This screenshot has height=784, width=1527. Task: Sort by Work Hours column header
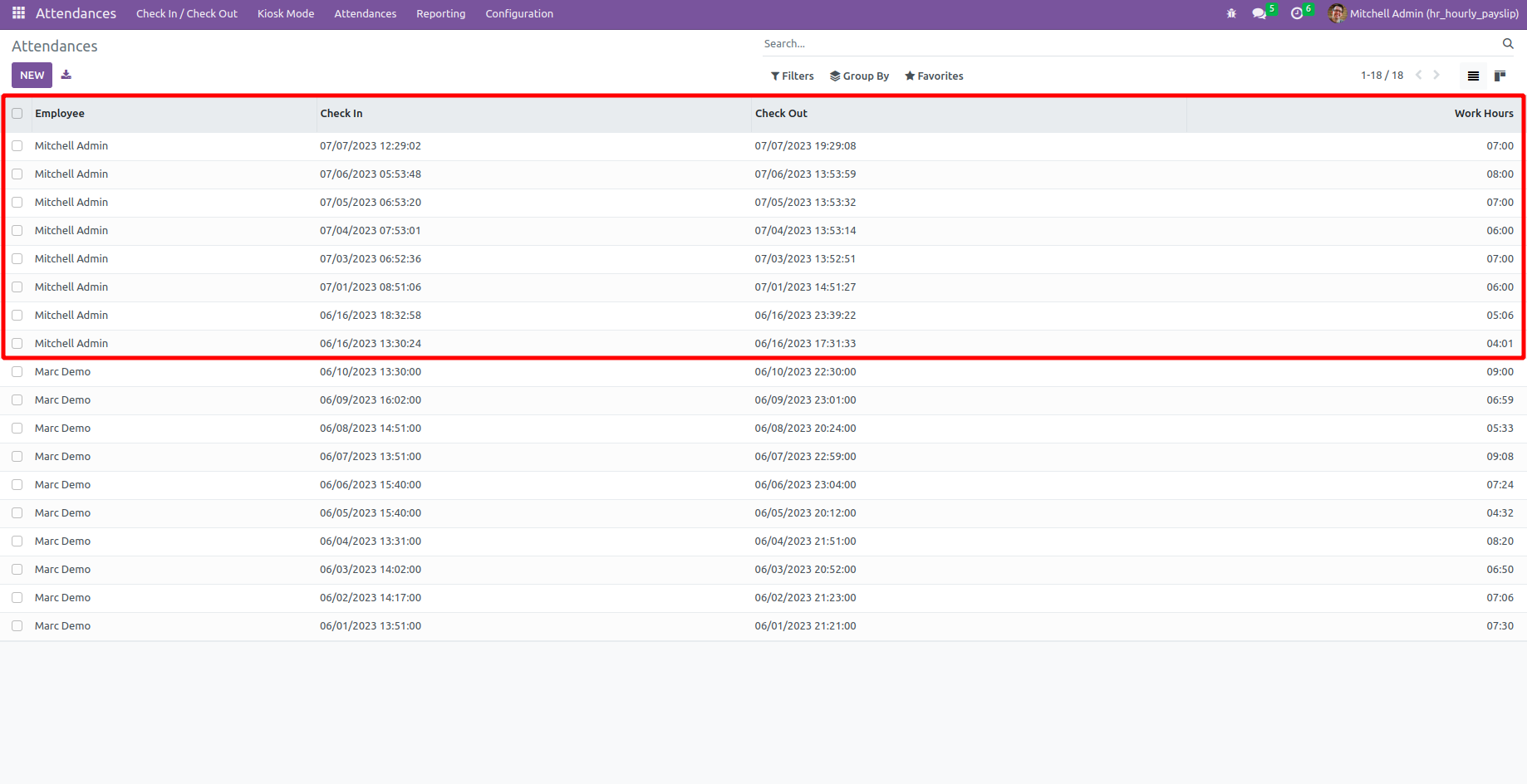click(1353, 114)
